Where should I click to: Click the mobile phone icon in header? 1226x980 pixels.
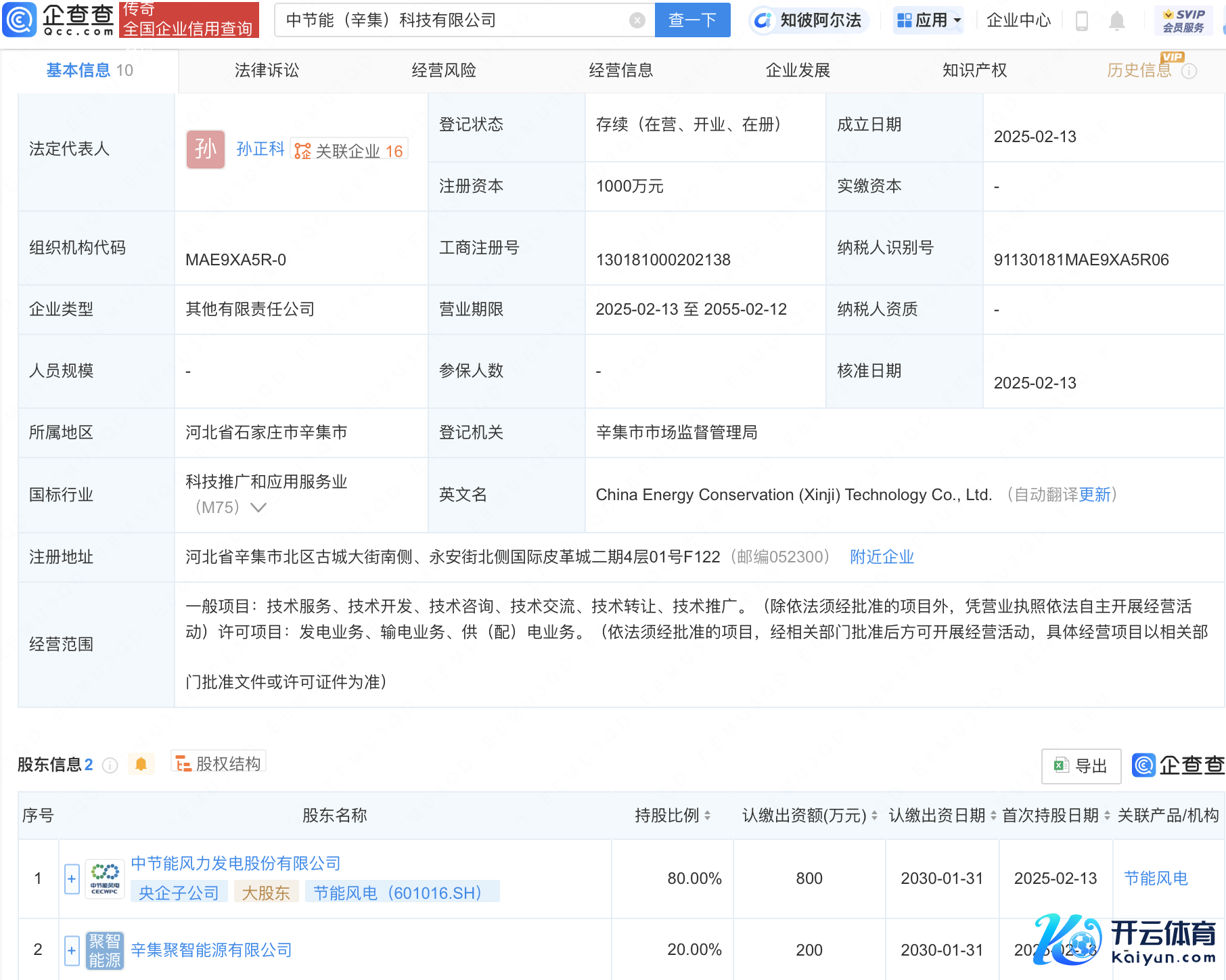click(x=1081, y=21)
